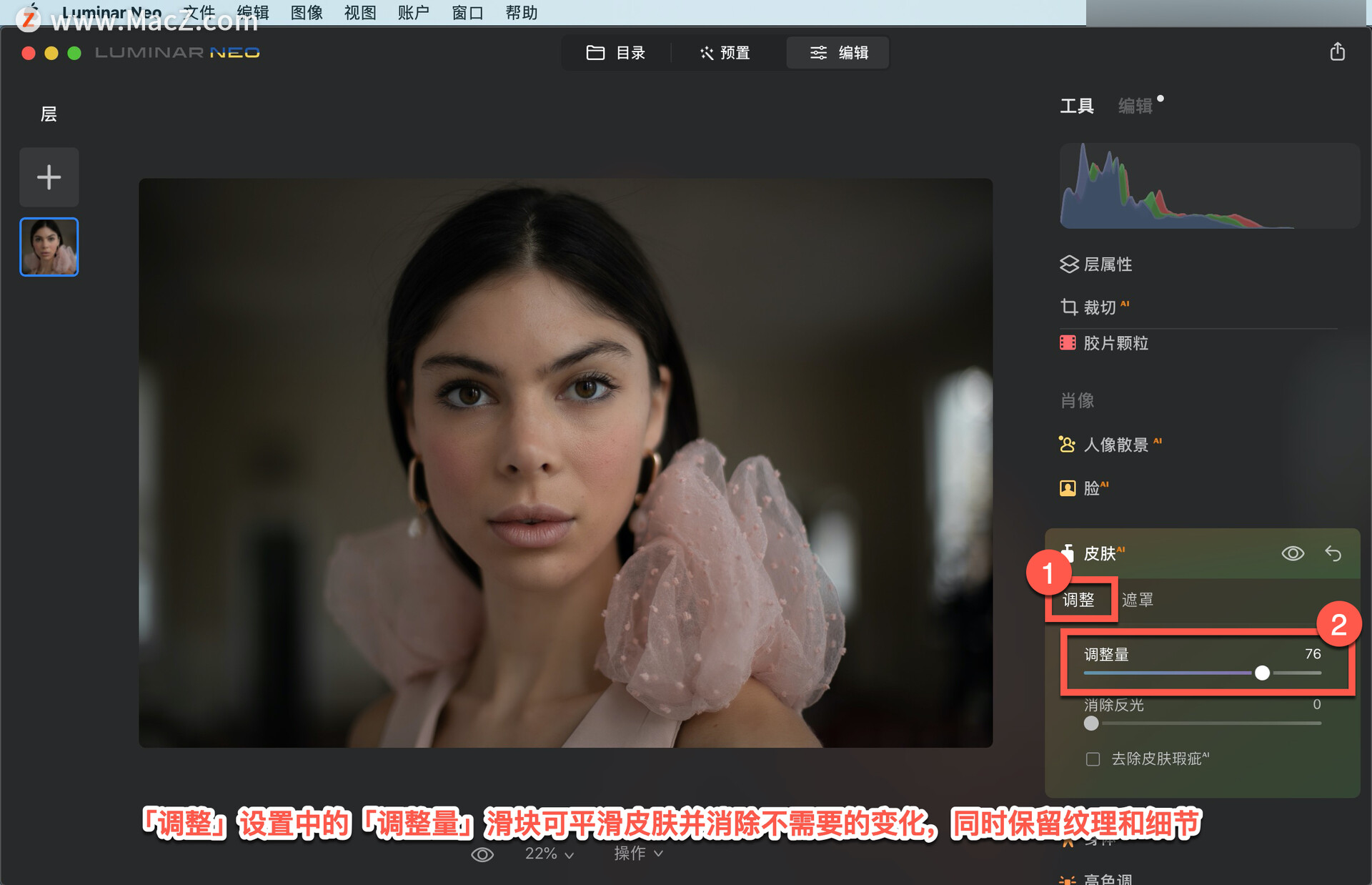Click the histogram display
Viewport: 1372px width, 885px height.
(1209, 186)
